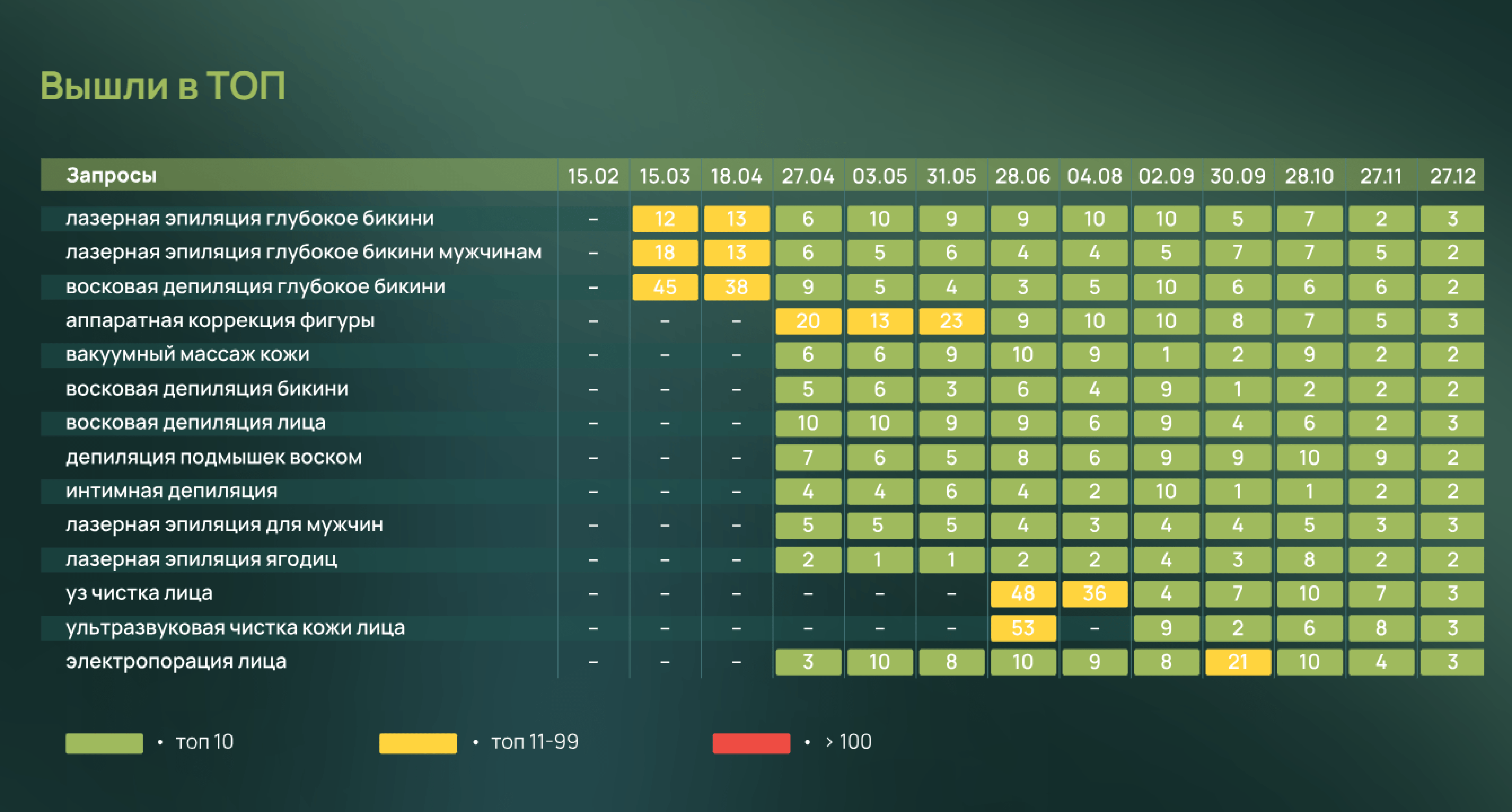The width and height of the screenshot is (1512, 812).
Task: Click the yellow 53 cell in ультразвуковая чистка row
Action: point(1023,628)
